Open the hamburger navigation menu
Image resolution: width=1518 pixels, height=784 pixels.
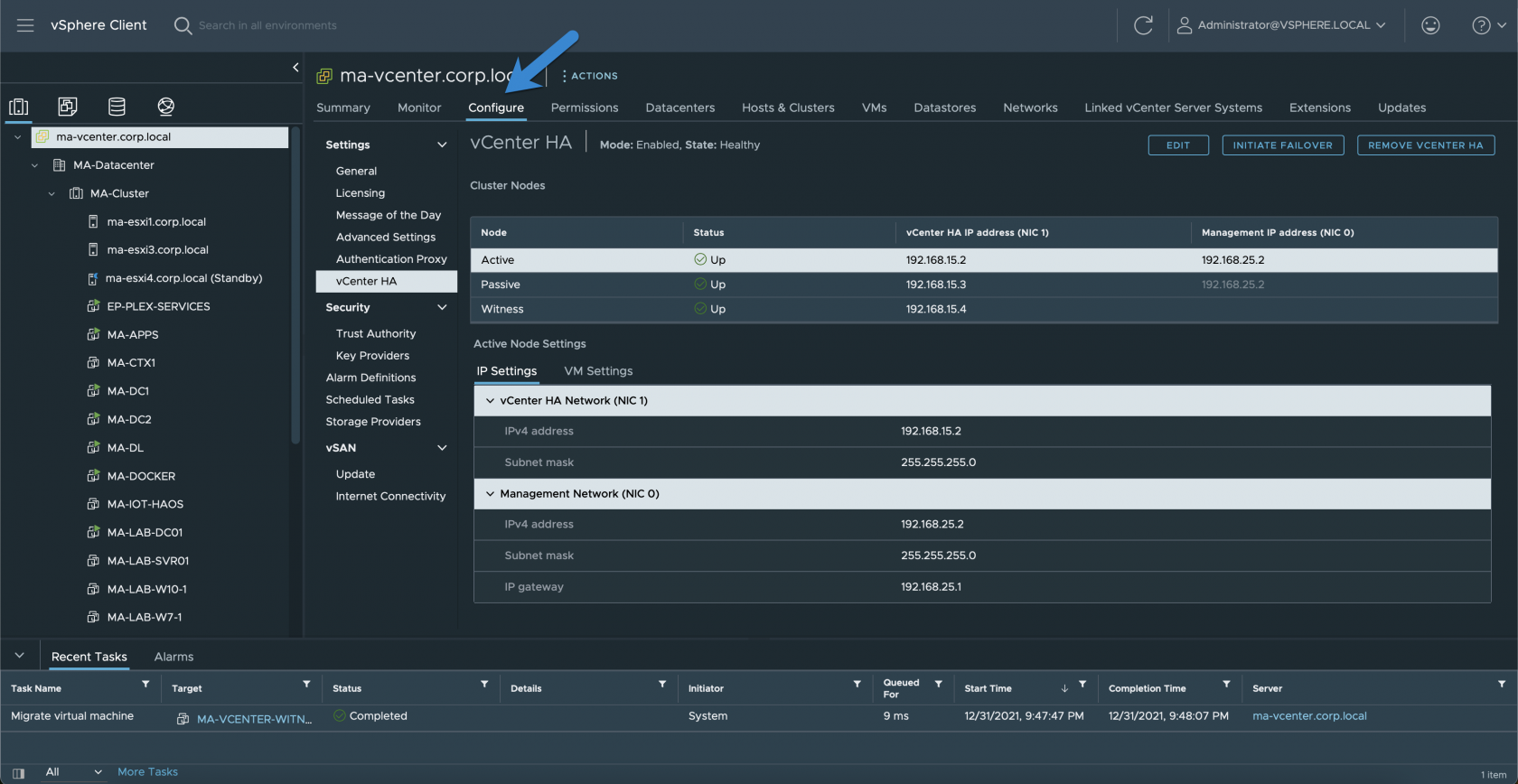[x=25, y=25]
